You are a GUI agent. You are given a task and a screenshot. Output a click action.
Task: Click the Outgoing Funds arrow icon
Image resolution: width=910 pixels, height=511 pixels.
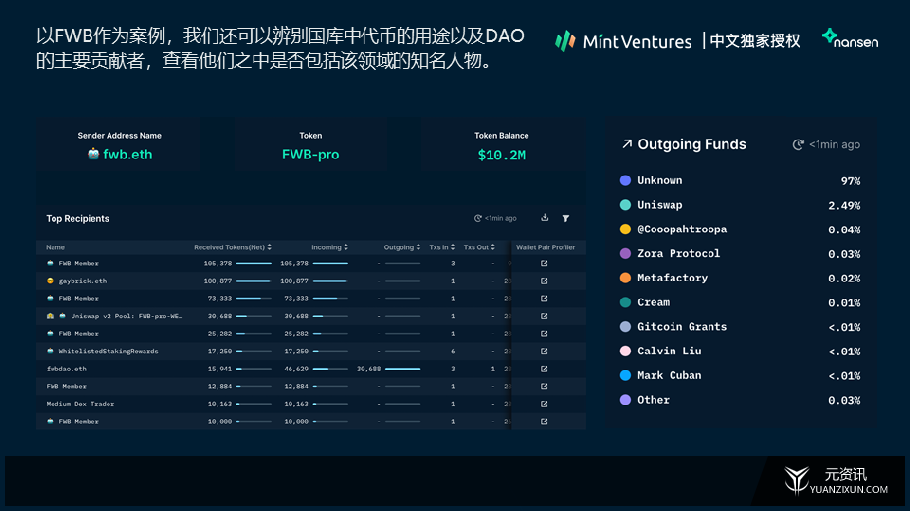pyautogui.click(x=627, y=144)
